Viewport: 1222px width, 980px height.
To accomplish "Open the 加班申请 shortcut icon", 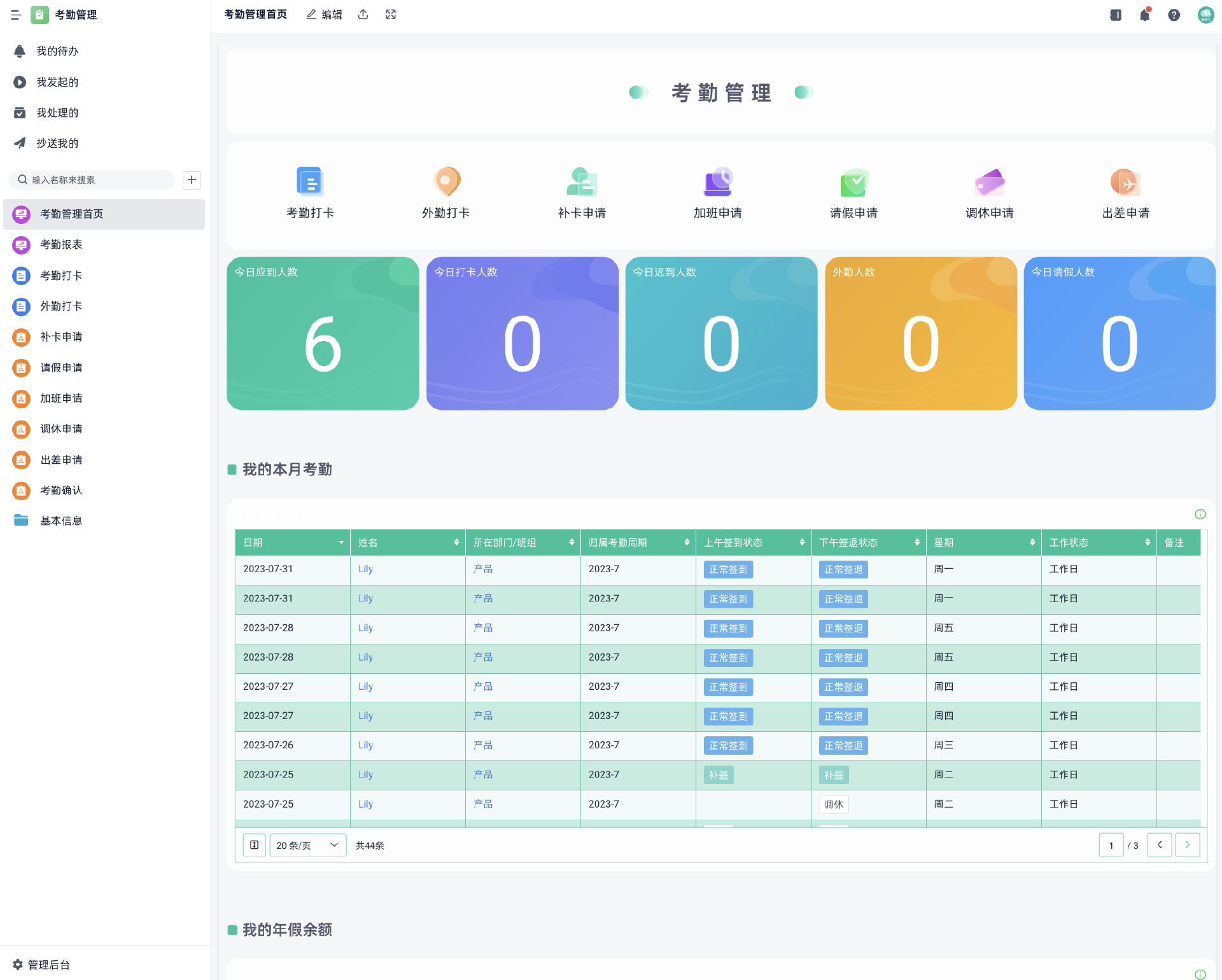I will pyautogui.click(x=718, y=182).
